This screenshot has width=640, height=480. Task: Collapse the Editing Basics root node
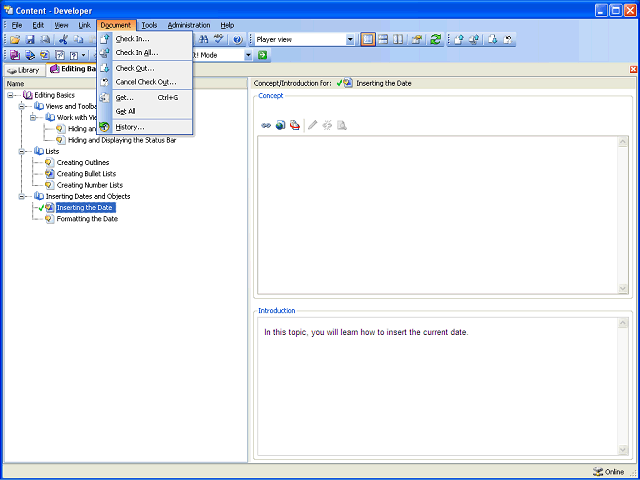pos(10,95)
